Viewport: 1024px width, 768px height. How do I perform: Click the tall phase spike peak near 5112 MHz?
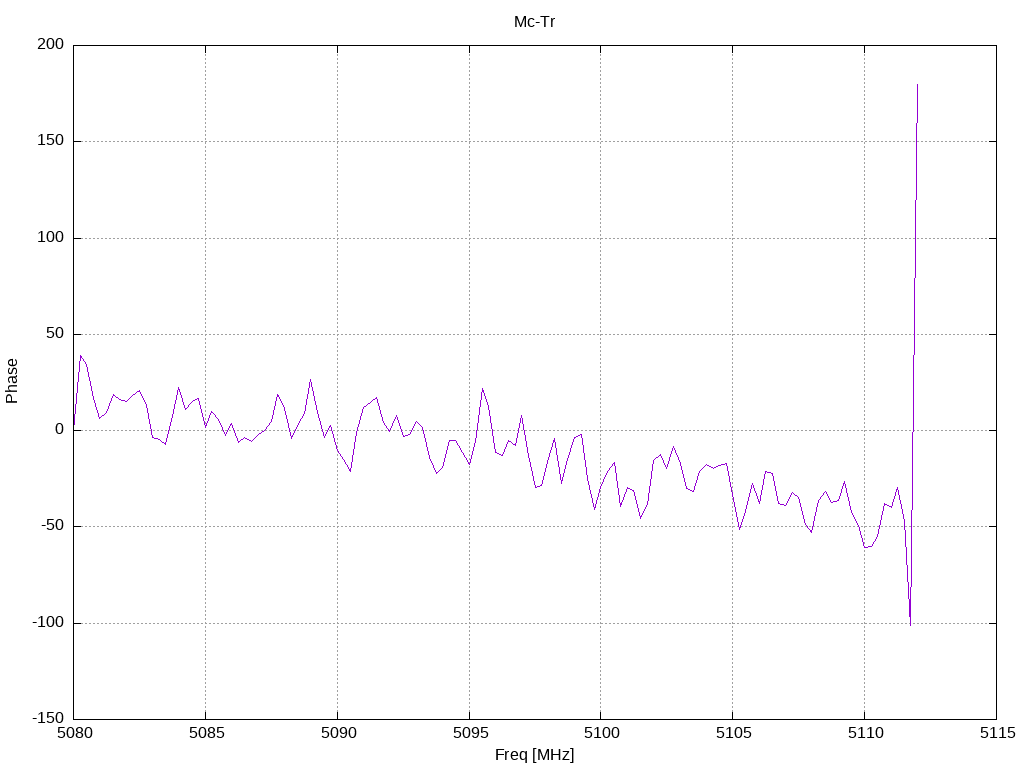point(917,85)
